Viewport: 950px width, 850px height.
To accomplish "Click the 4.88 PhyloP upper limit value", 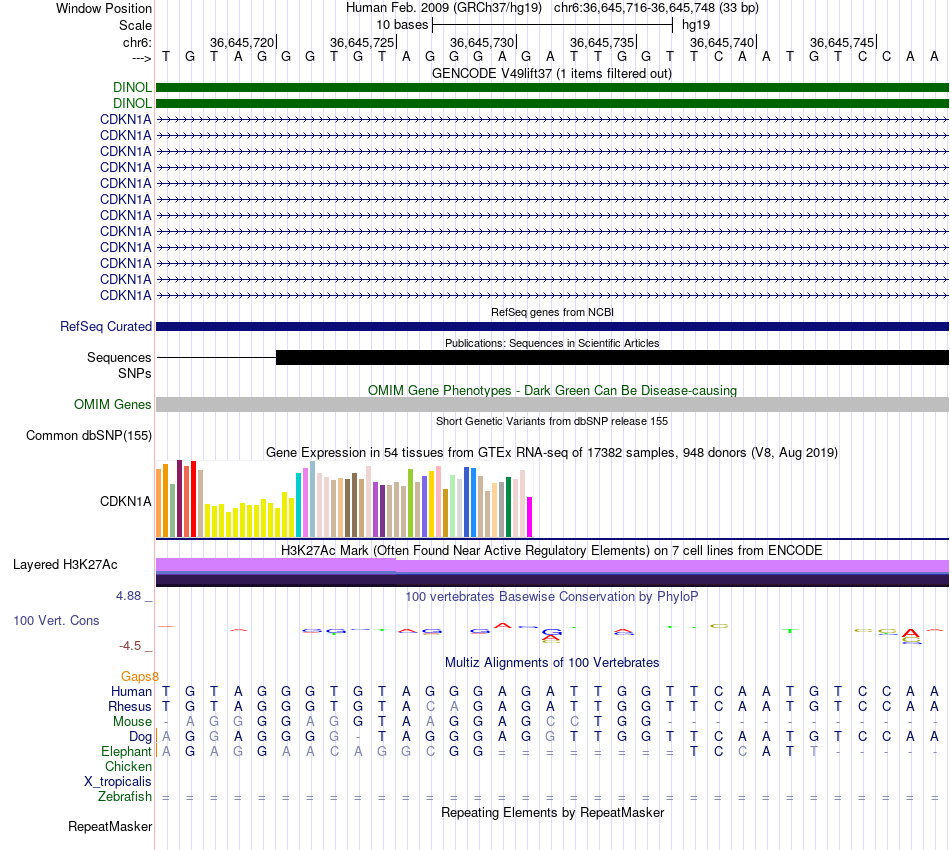I will pyautogui.click(x=128, y=596).
